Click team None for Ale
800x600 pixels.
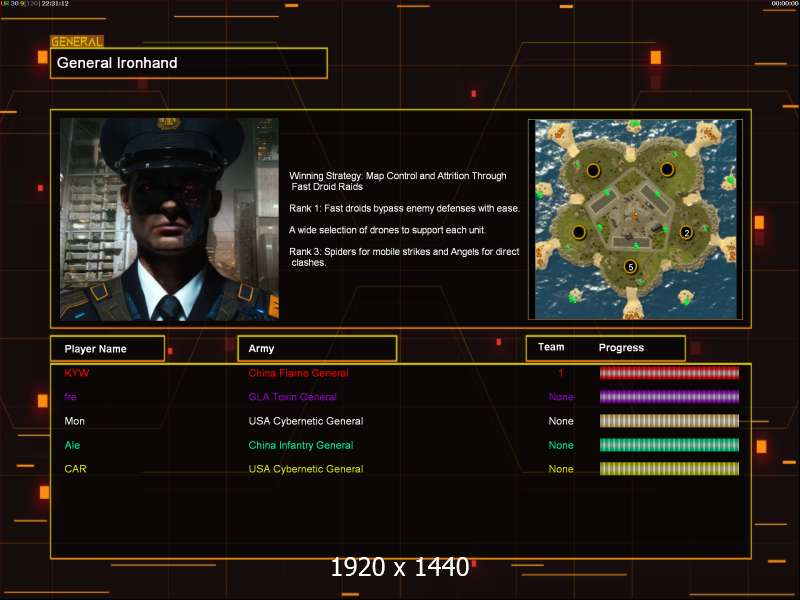[561, 445]
